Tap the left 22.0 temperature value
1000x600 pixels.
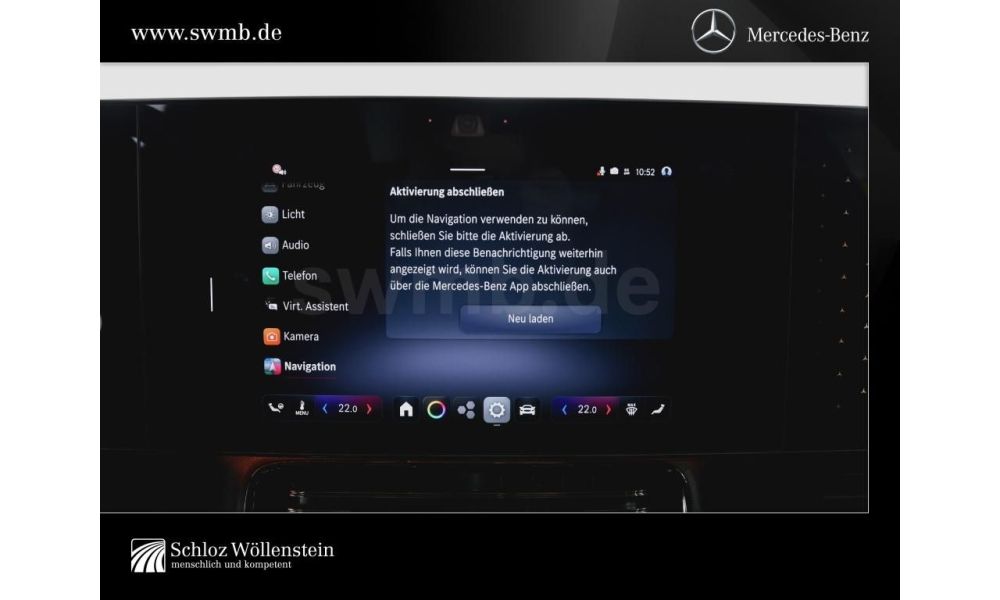[x=348, y=409]
